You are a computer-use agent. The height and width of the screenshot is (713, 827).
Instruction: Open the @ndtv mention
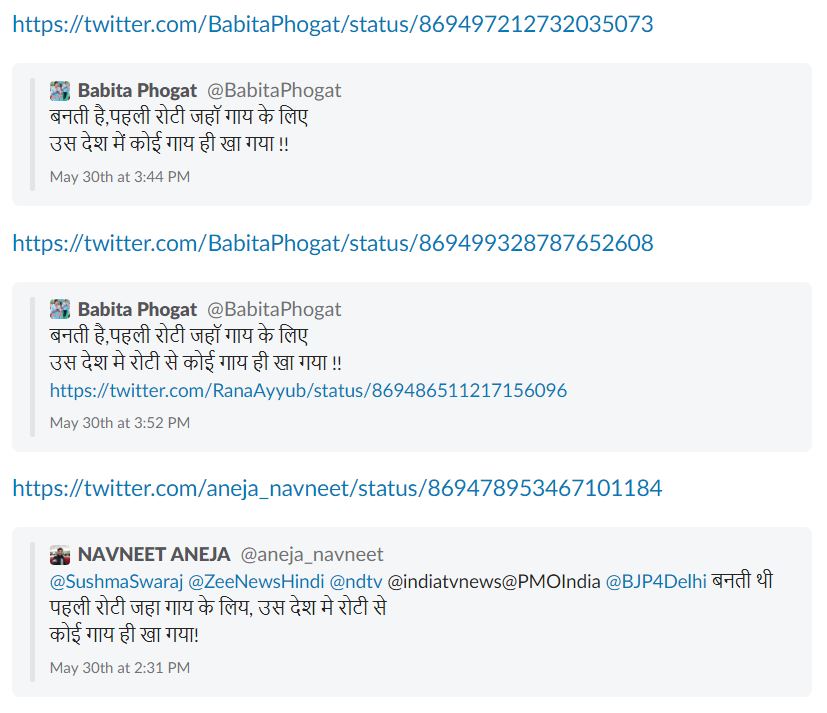click(x=355, y=581)
